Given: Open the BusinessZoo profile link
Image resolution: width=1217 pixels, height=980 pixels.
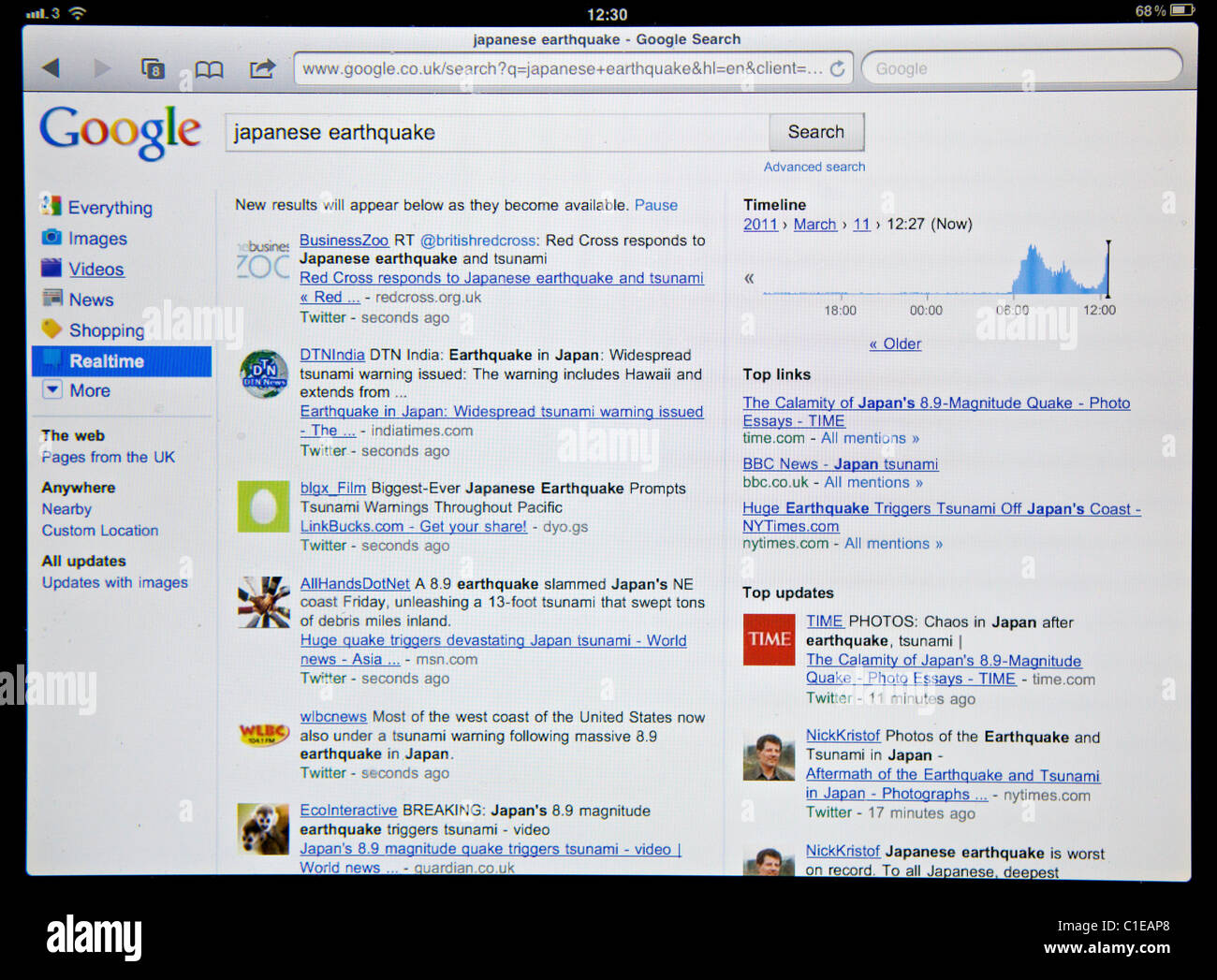Looking at the screenshot, I should (344, 240).
